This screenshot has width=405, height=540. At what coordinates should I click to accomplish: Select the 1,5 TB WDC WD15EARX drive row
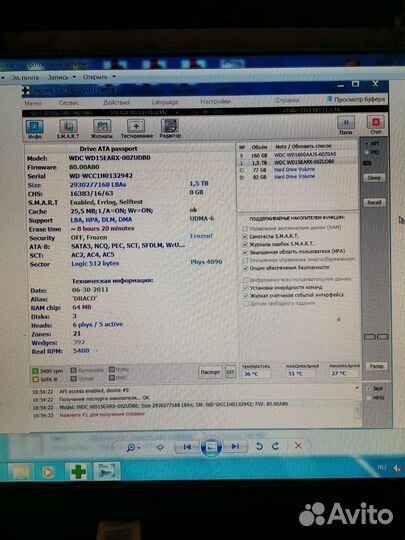(x=297, y=162)
